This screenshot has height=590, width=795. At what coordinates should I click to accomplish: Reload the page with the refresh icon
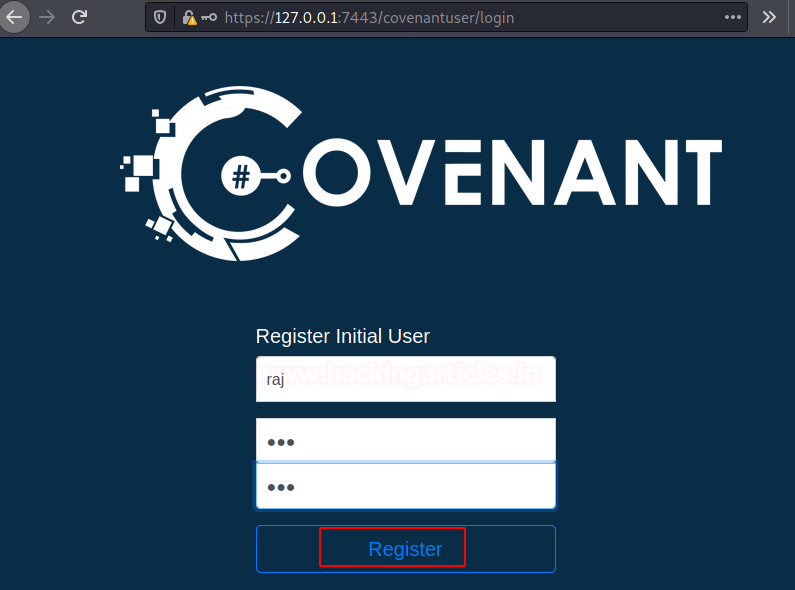[x=79, y=17]
